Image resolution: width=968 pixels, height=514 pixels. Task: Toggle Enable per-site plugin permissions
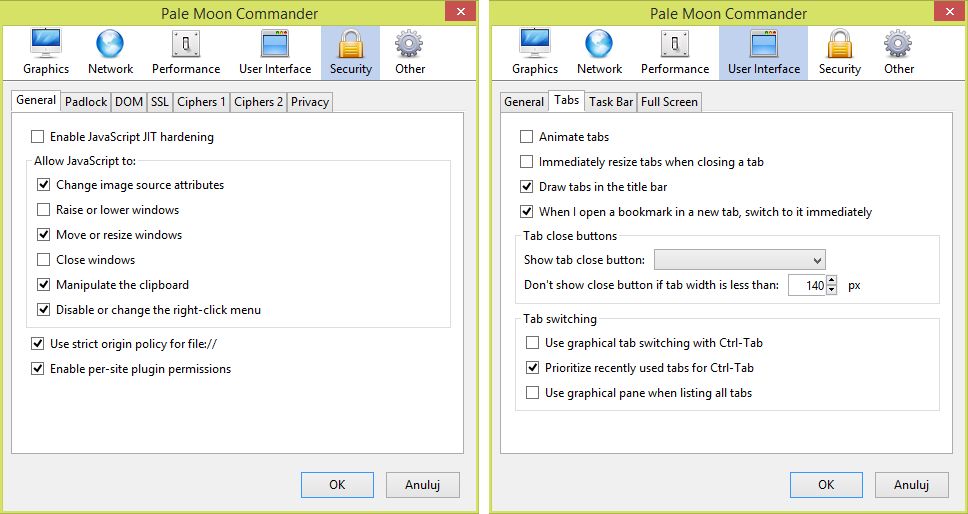coord(38,369)
